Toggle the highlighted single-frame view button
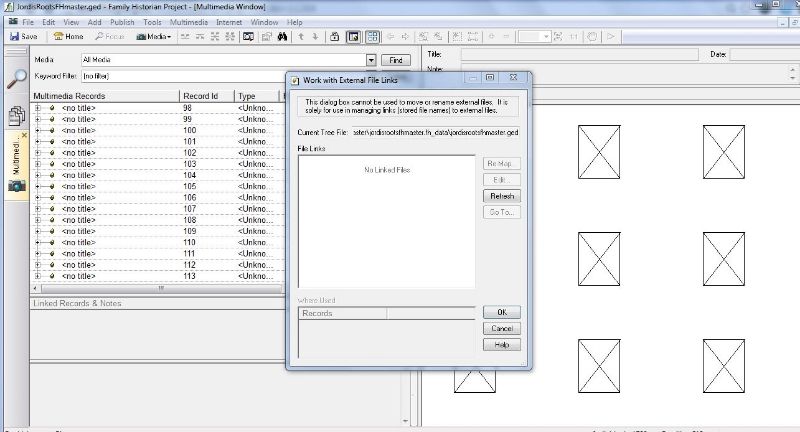This screenshot has width=800, height=432. tap(354, 37)
